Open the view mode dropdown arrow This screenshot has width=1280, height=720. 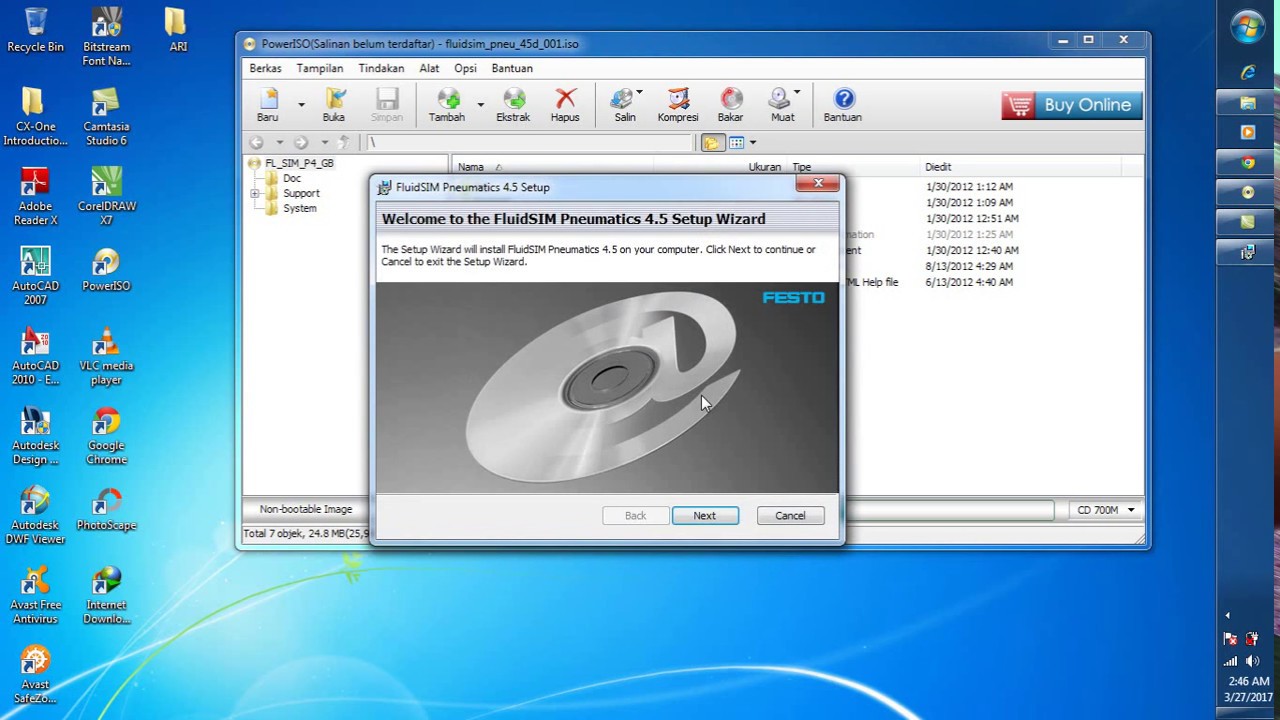[753, 143]
